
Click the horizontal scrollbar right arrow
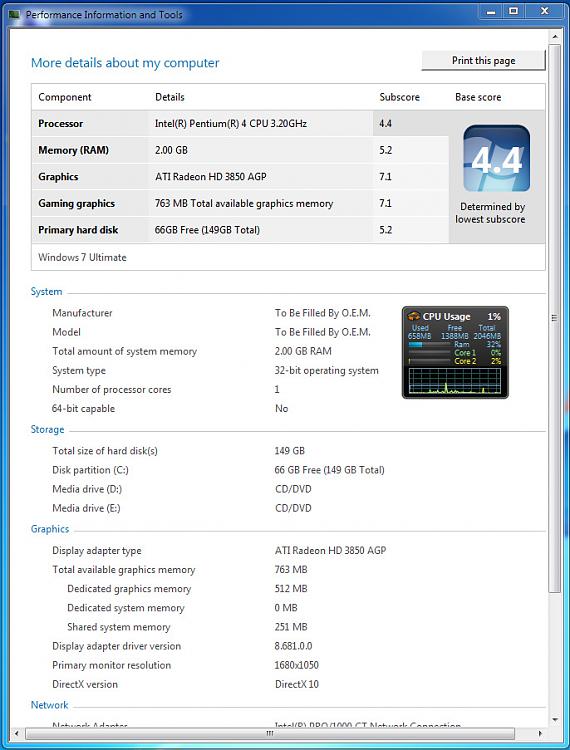541,733
